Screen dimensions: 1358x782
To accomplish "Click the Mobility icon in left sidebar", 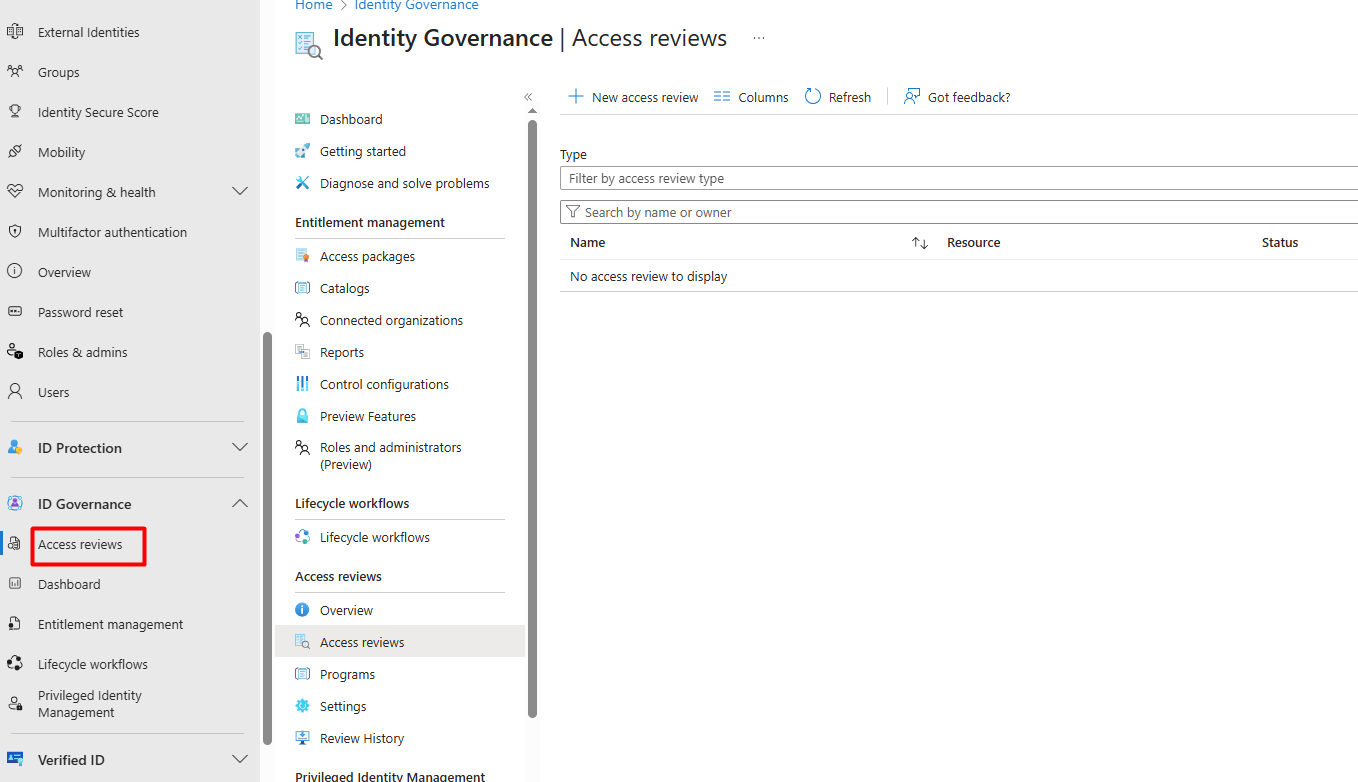I will (15, 152).
